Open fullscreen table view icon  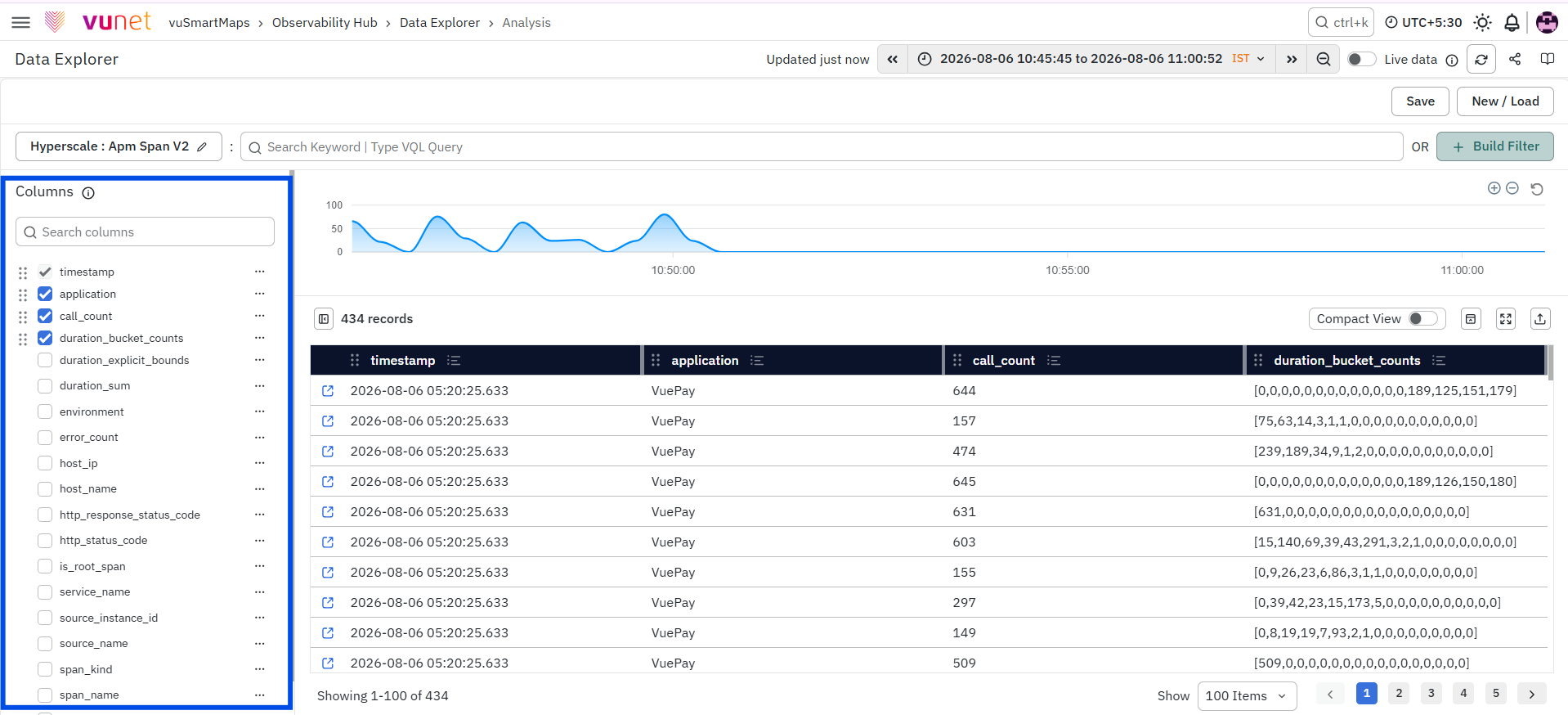[x=1506, y=319]
